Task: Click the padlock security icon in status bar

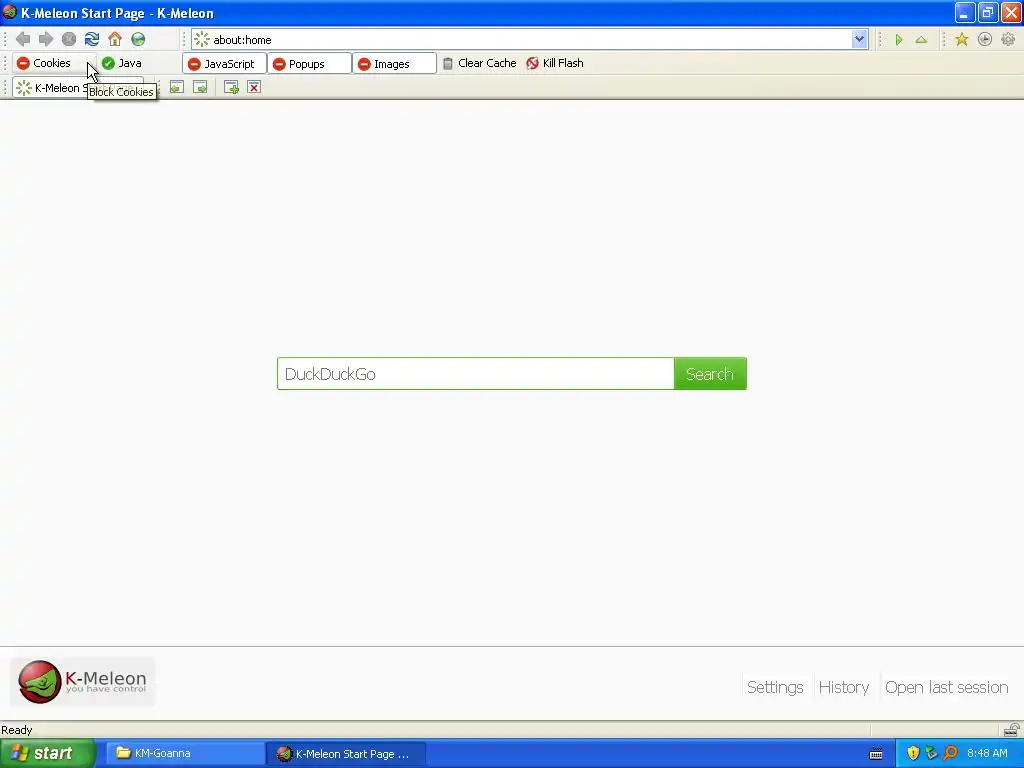Action: pos(1011,729)
